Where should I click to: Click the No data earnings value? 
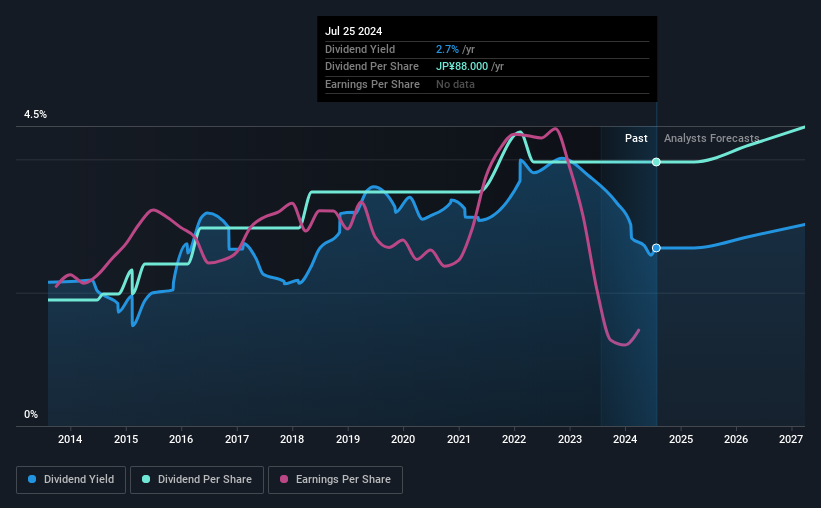coord(455,84)
